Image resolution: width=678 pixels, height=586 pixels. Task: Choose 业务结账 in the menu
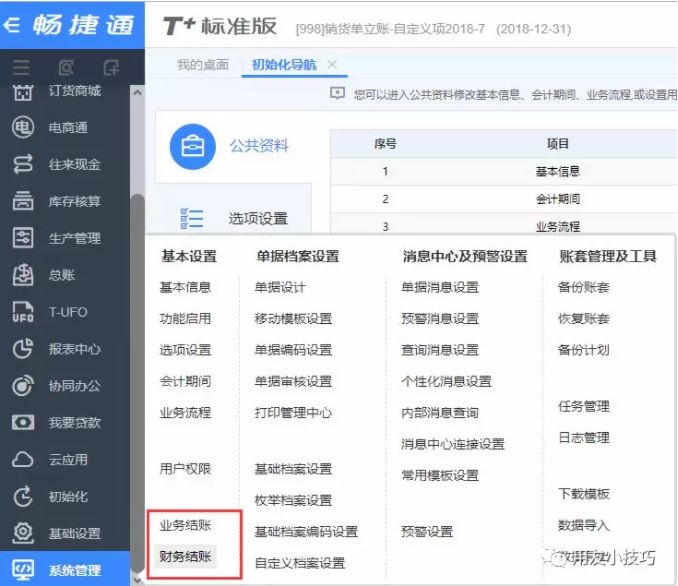(x=185, y=525)
